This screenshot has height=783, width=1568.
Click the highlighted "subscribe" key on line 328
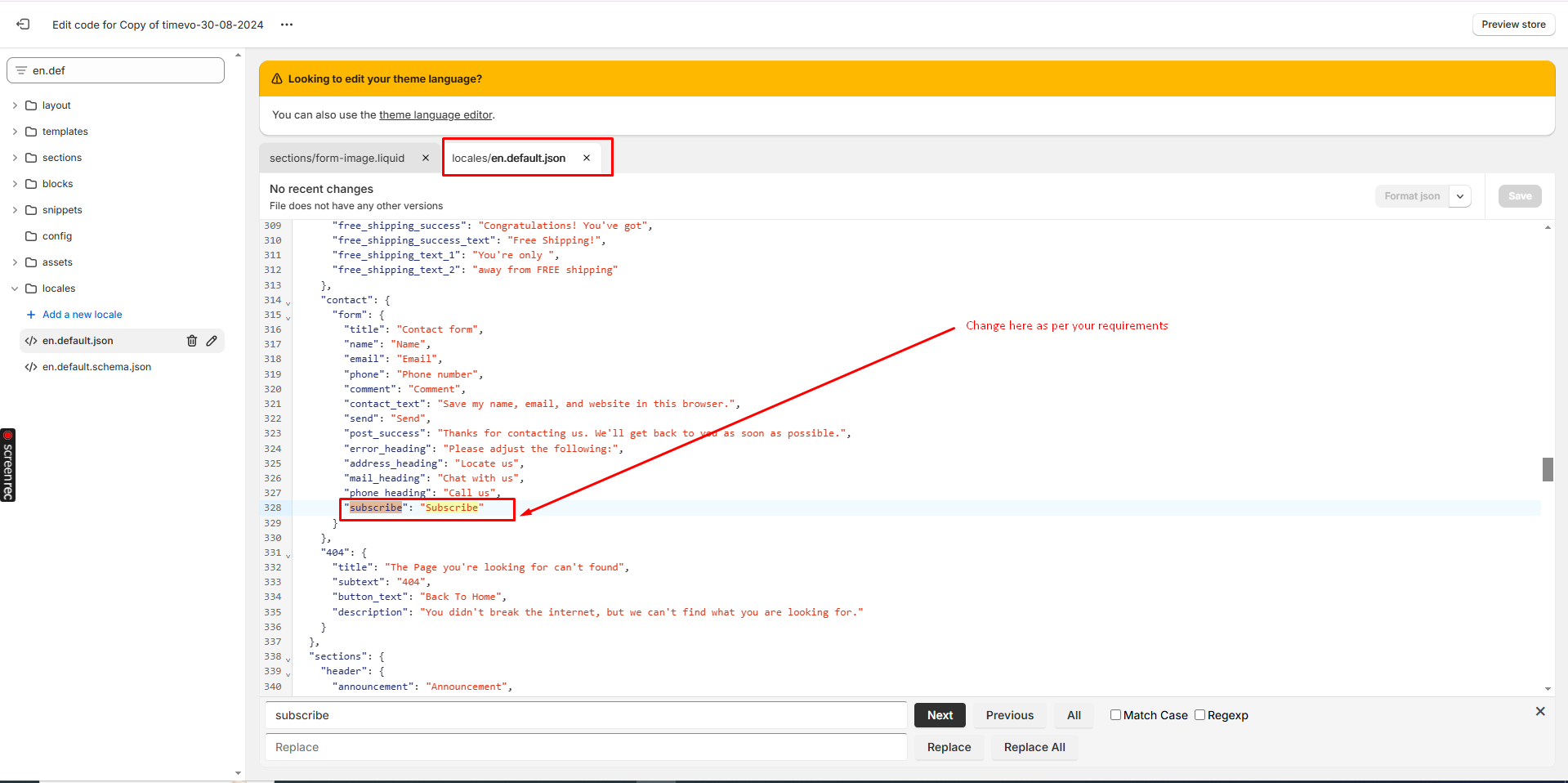(376, 508)
